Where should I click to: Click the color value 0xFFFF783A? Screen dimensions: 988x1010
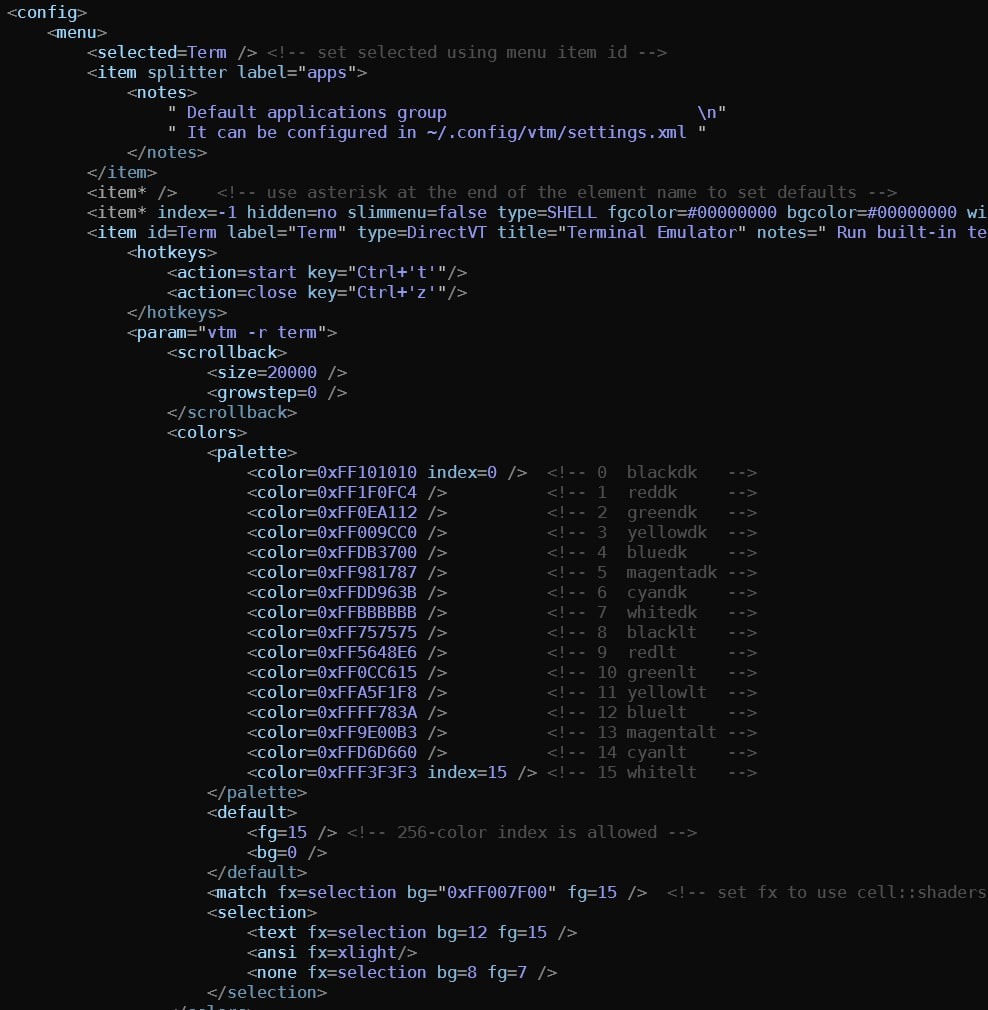tap(367, 712)
